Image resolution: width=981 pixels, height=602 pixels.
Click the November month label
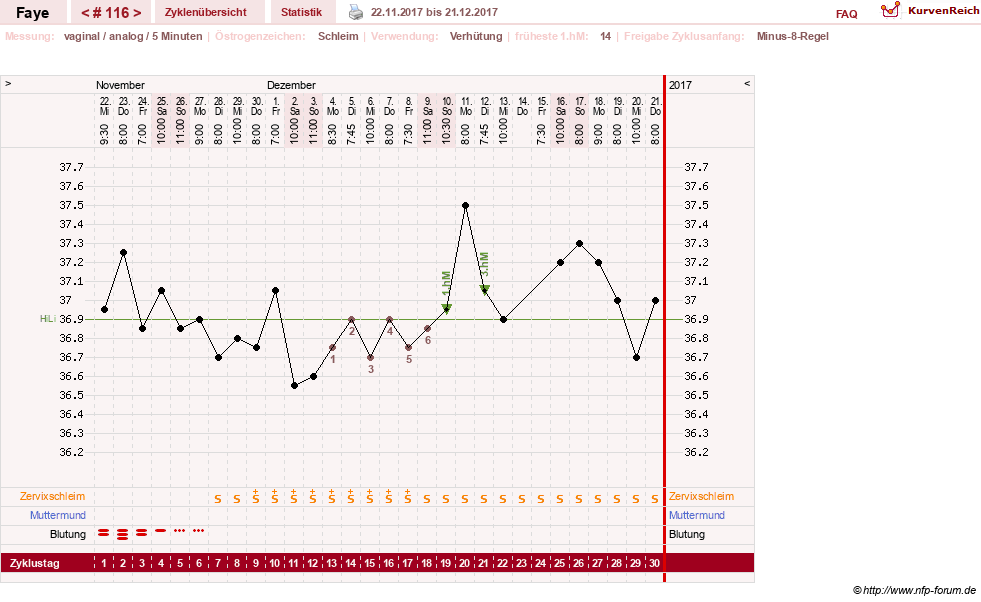(120, 85)
